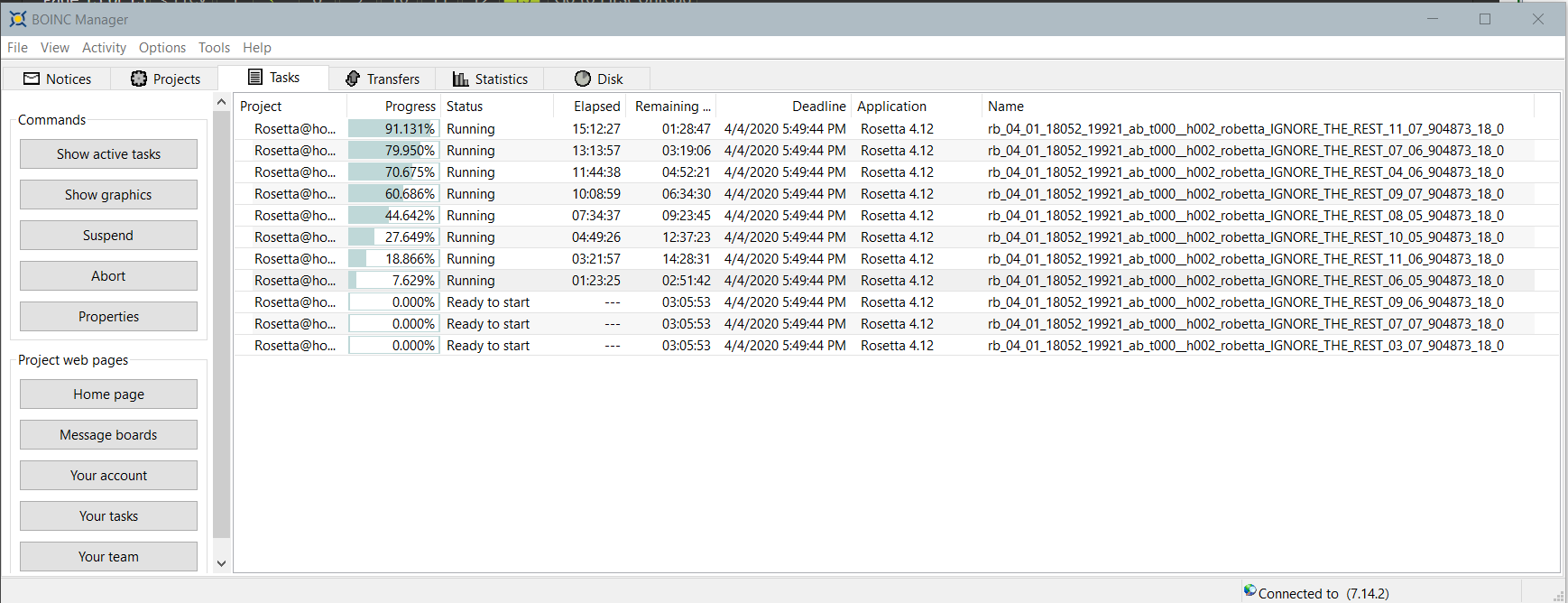Switch to the Statistics tab
The width and height of the screenshot is (1568, 603).
coord(490,79)
